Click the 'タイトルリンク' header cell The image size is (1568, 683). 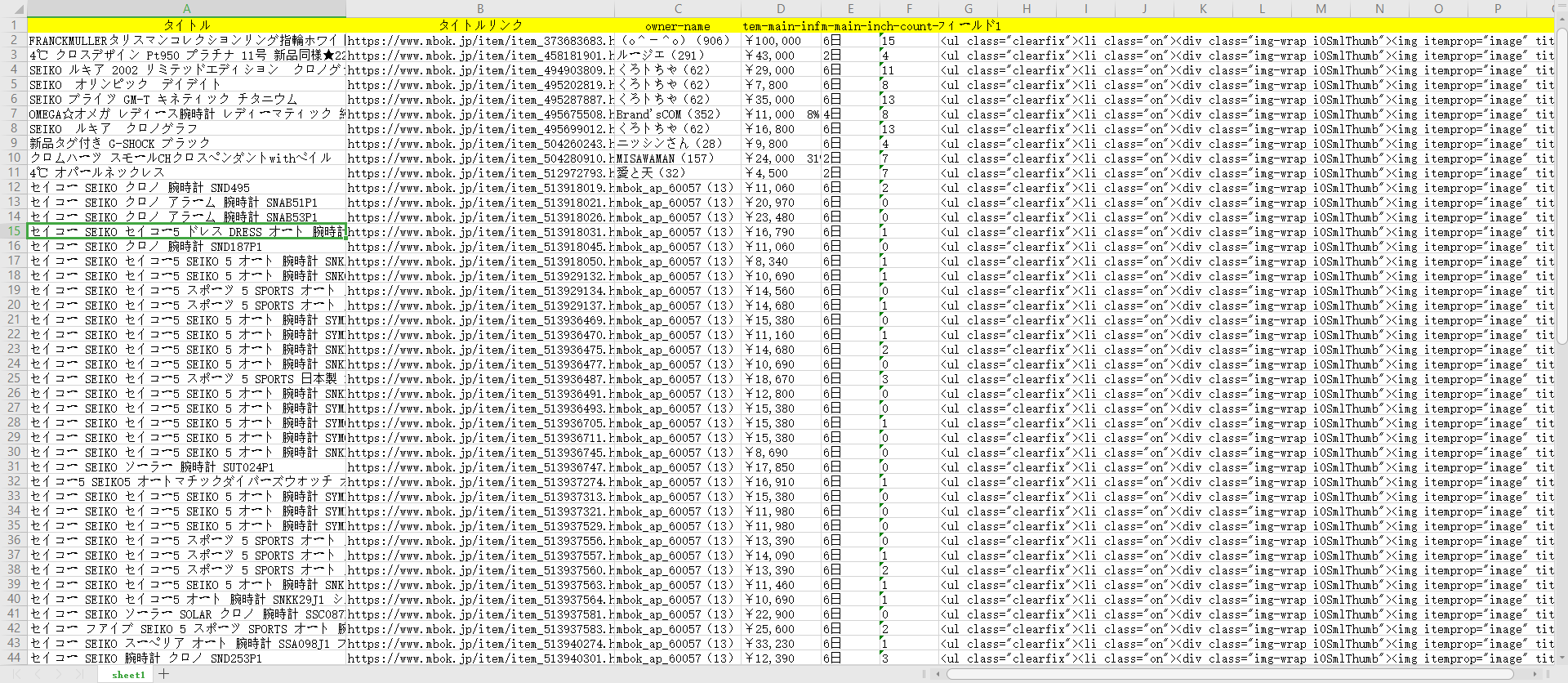[480, 25]
